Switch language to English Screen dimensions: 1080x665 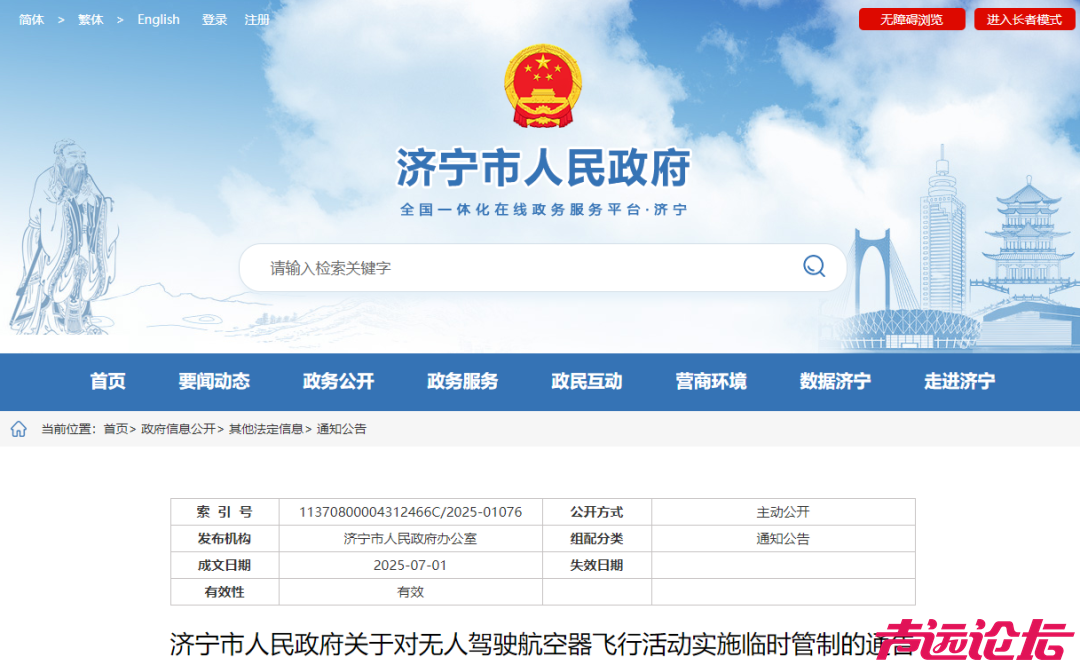(158, 19)
